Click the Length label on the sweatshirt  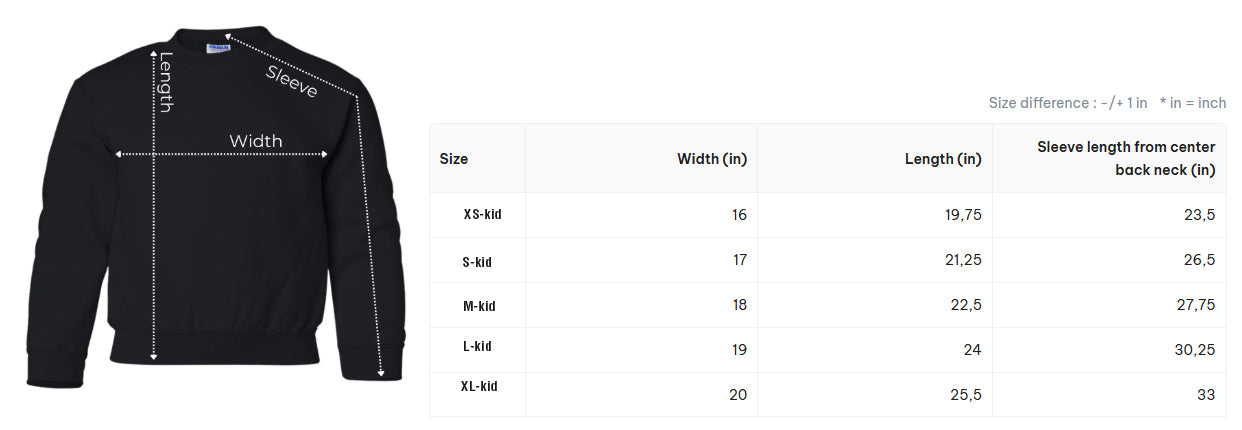(166, 82)
